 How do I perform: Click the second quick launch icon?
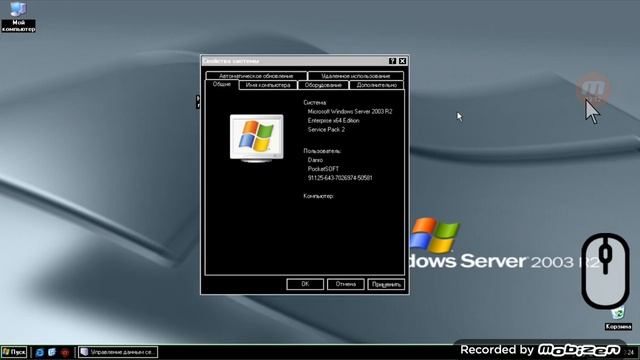52,352
